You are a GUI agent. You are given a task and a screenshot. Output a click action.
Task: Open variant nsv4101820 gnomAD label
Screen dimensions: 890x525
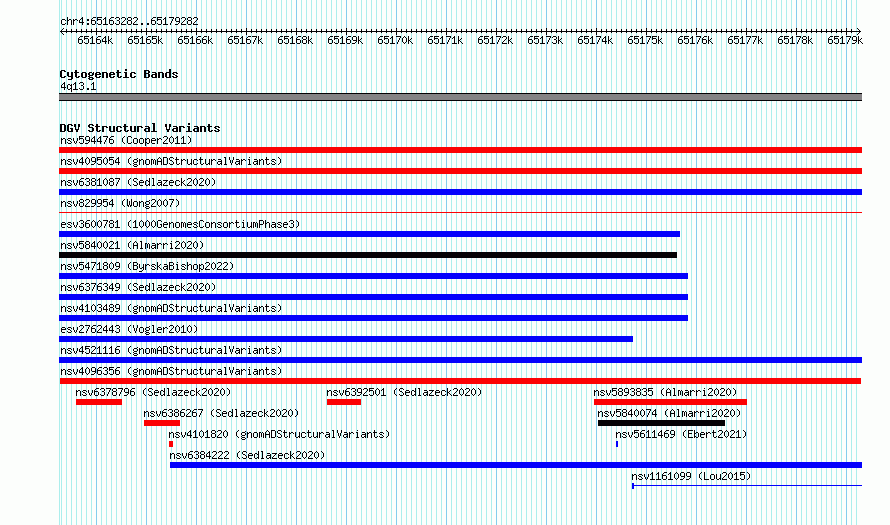coord(279,434)
